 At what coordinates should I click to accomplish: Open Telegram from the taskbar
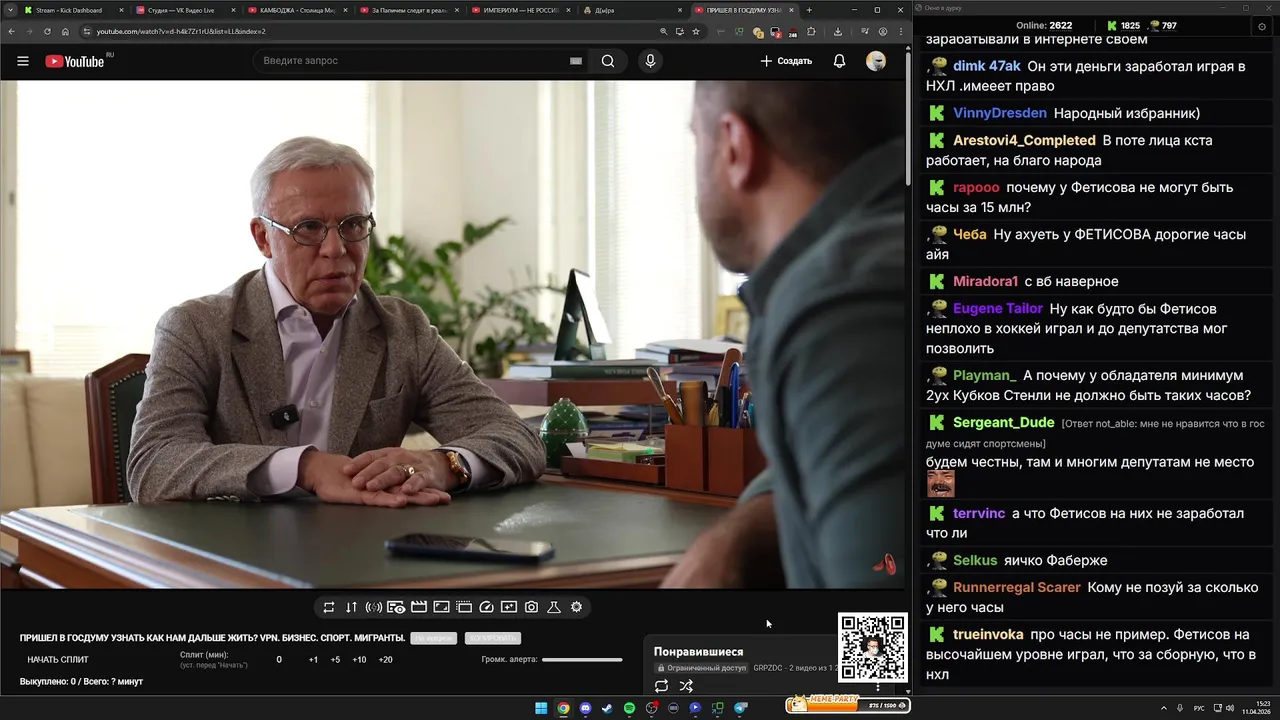coord(740,708)
